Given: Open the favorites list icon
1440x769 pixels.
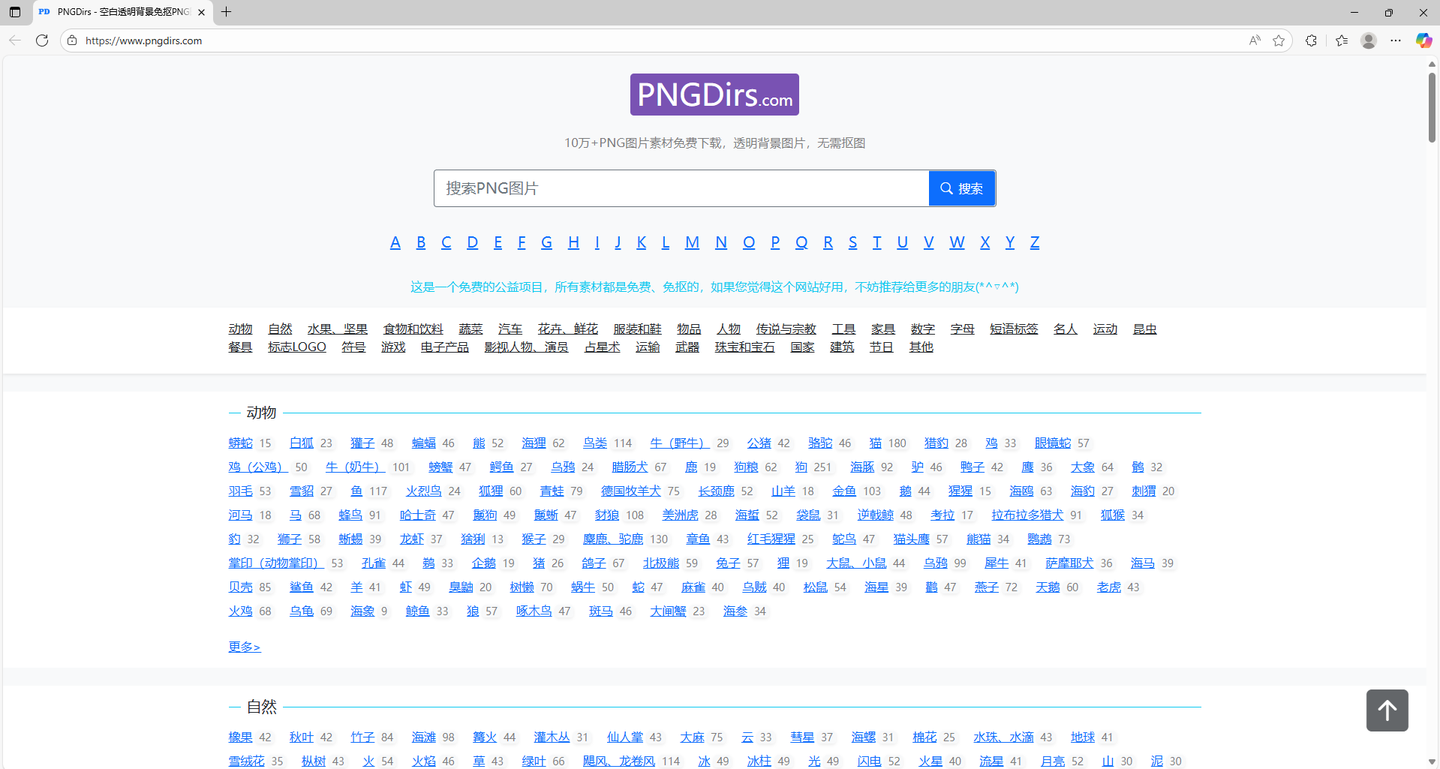Looking at the screenshot, I should (x=1342, y=41).
